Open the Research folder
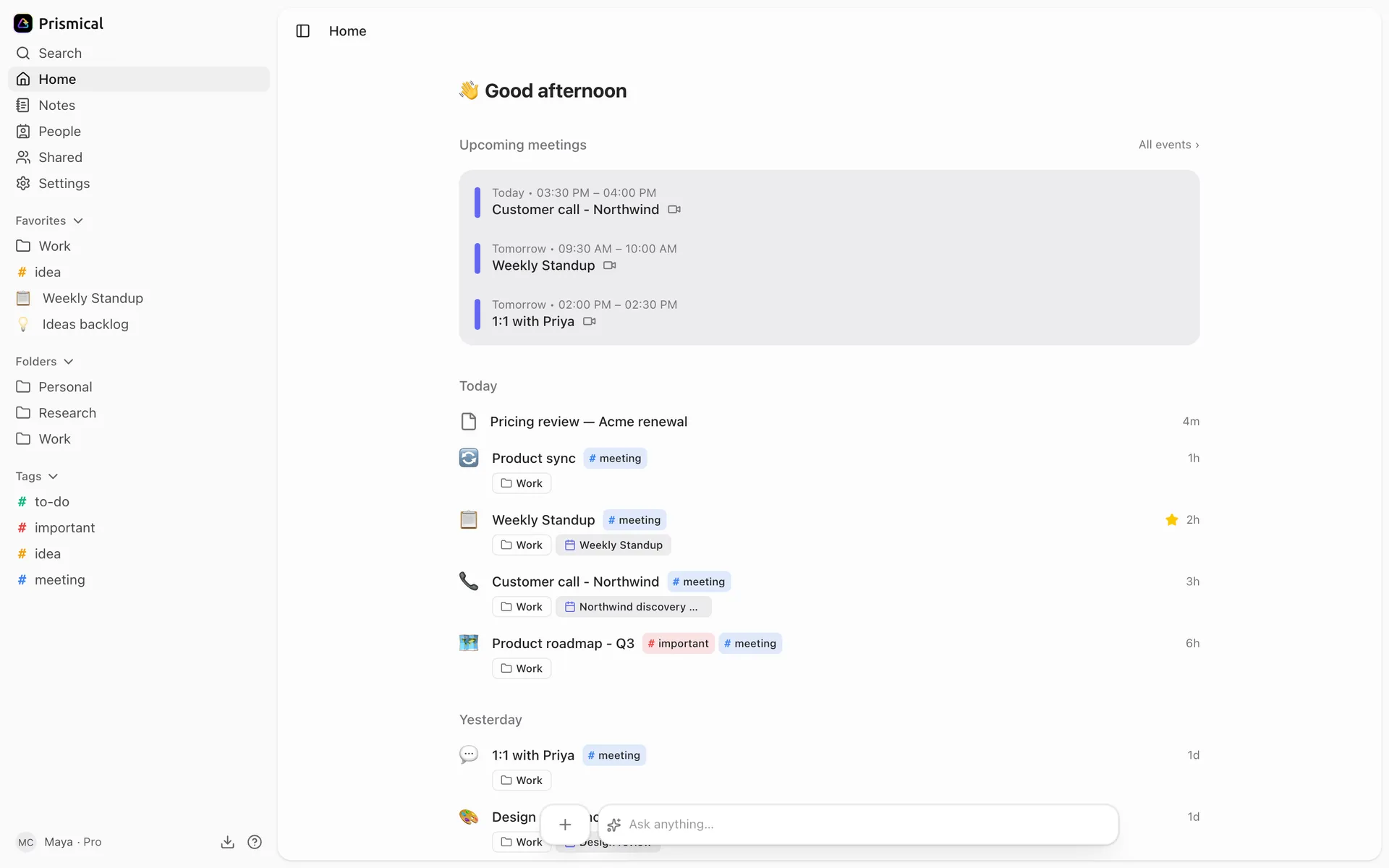 click(139, 413)
